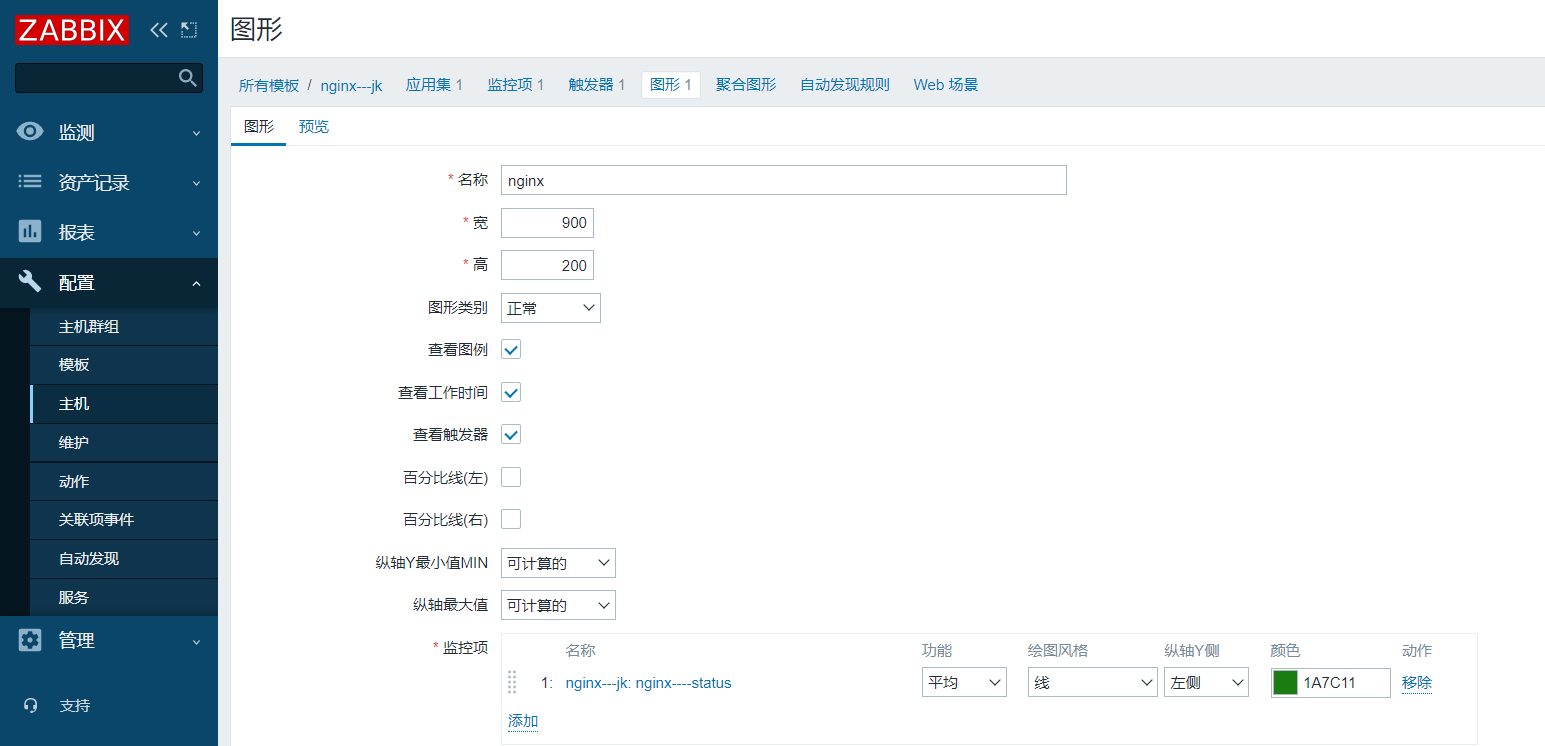Open the nginx---jk breadcrumb link
Screen dimensions: 1545x746
pos(351,85)
